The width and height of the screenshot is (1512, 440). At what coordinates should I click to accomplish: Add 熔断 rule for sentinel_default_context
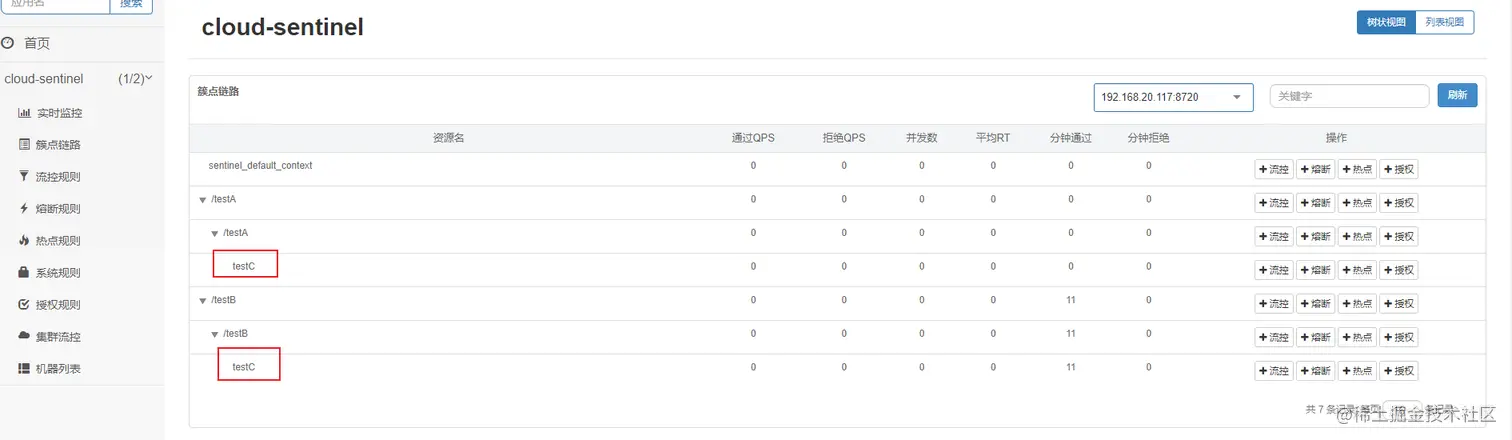click(x=1316, y=169)
